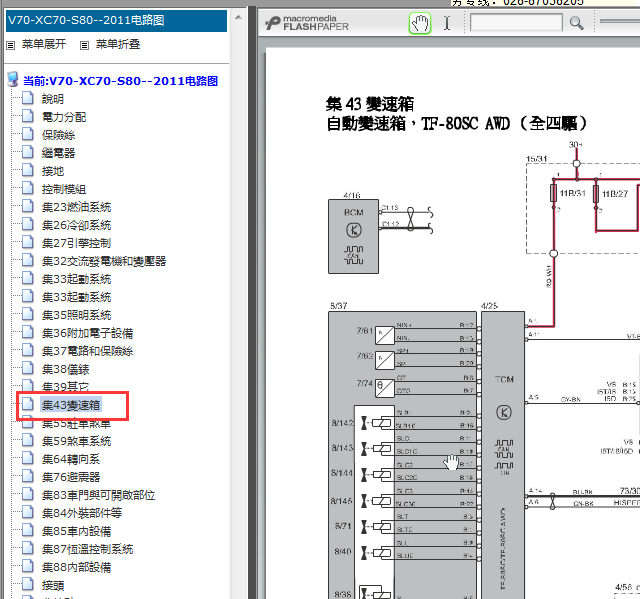
Task: Click the 11B/31 fuse label in diagram
Action: tap(572, 193)
